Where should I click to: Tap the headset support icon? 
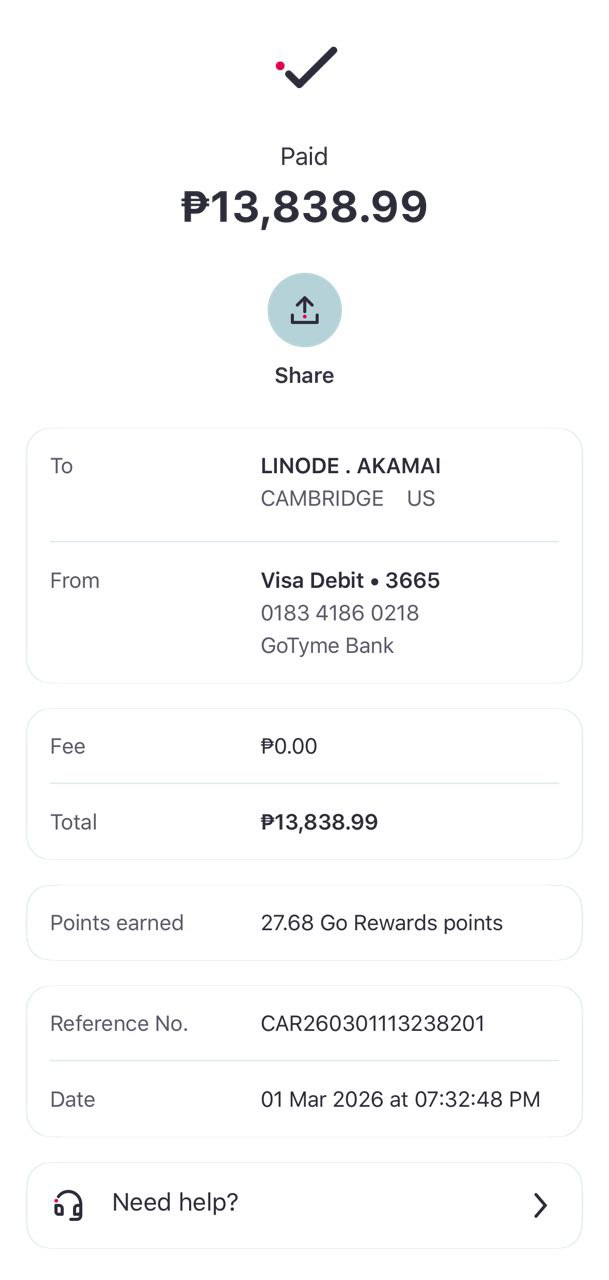[x=68, y=1204]
